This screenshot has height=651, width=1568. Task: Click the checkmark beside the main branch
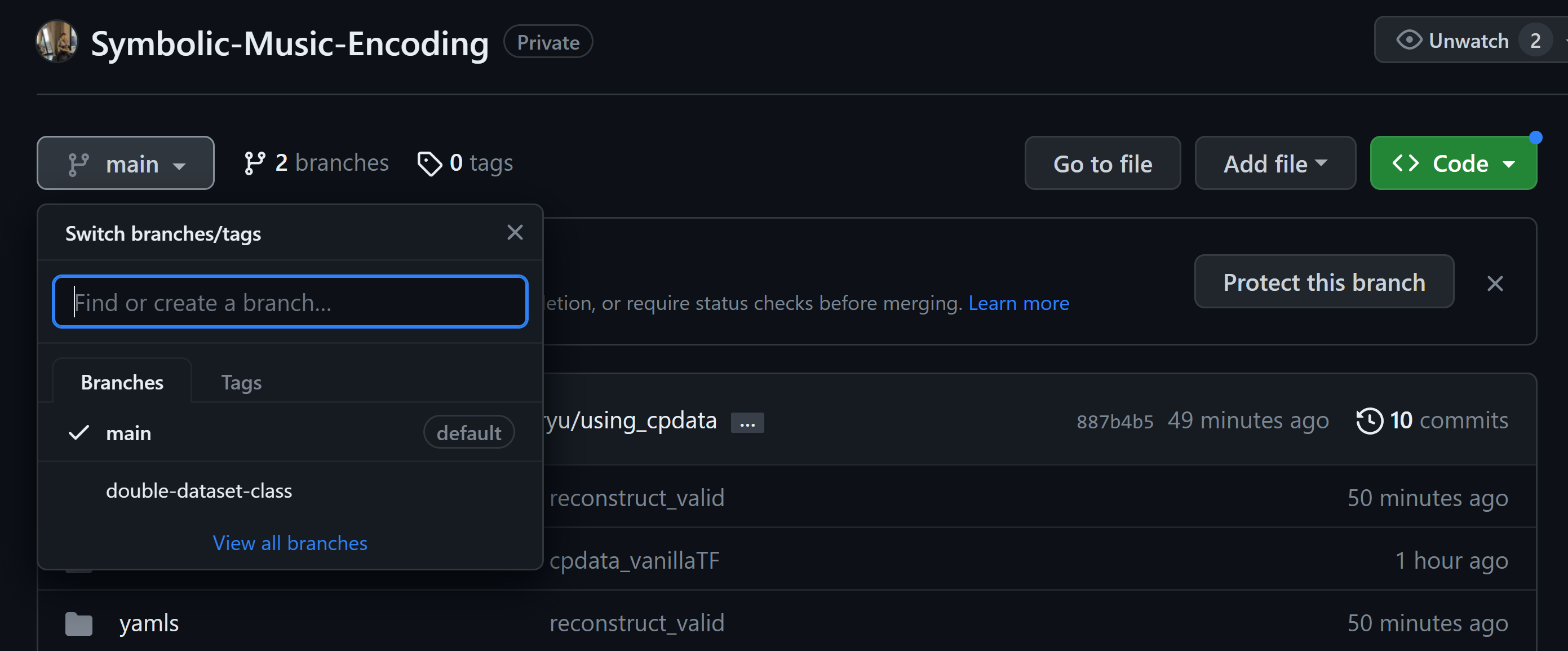(78, 433)
